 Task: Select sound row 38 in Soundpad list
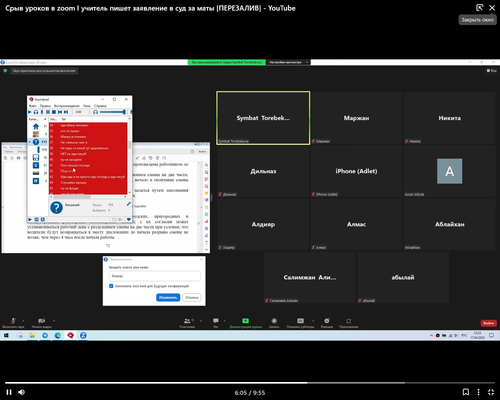coord(88,148)
